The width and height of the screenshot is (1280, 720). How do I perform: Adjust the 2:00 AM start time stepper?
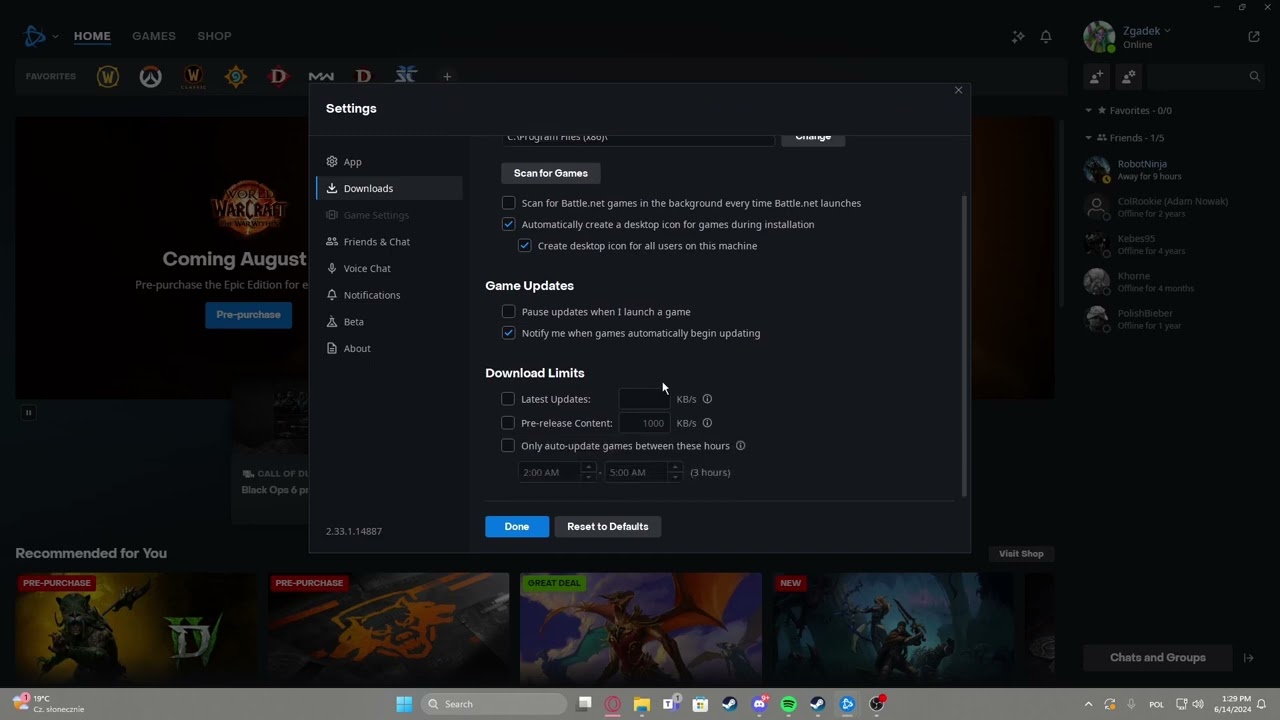588,472
